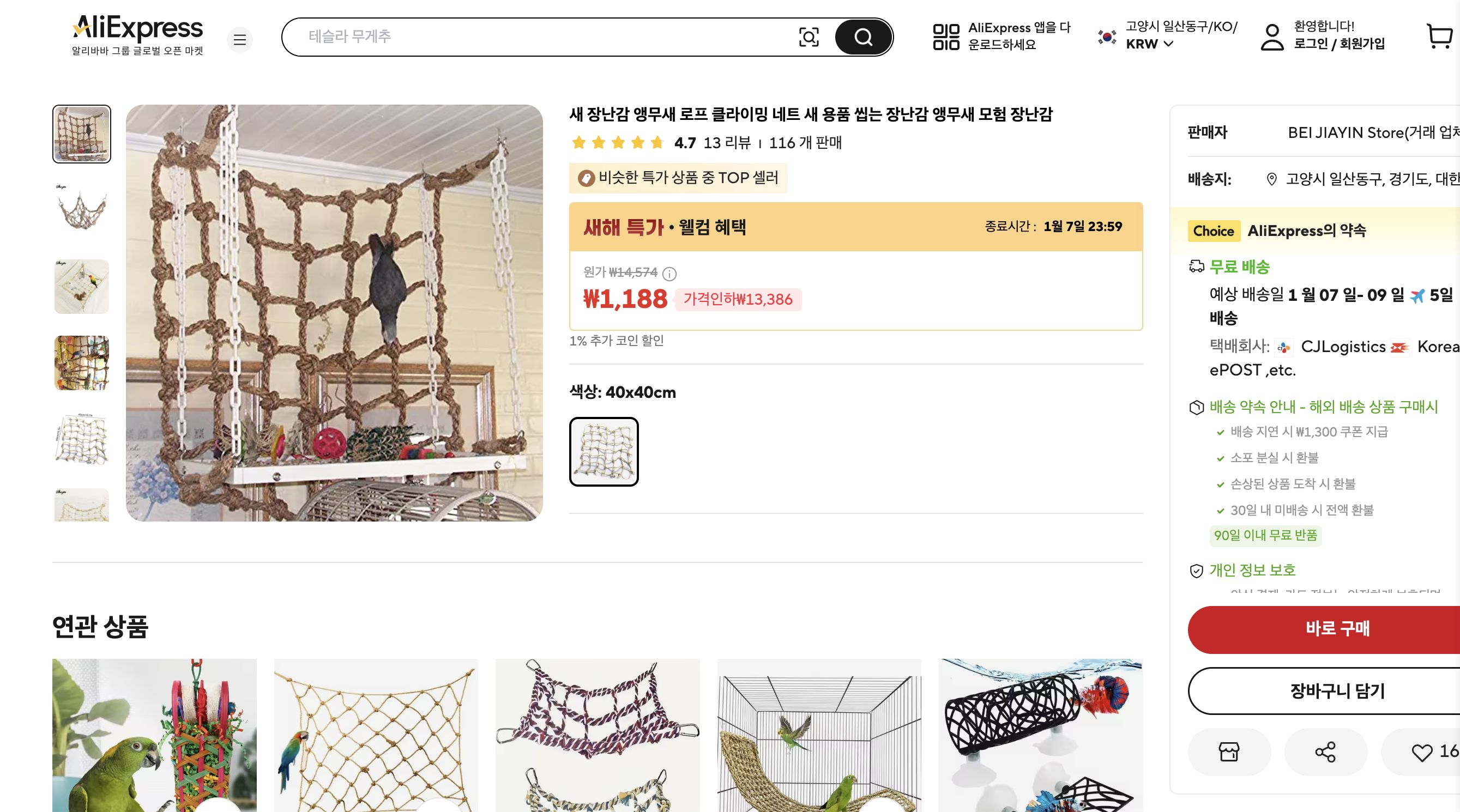Select the second product thumbnail image
The image size is (1460, 812).
pos(82,210)
